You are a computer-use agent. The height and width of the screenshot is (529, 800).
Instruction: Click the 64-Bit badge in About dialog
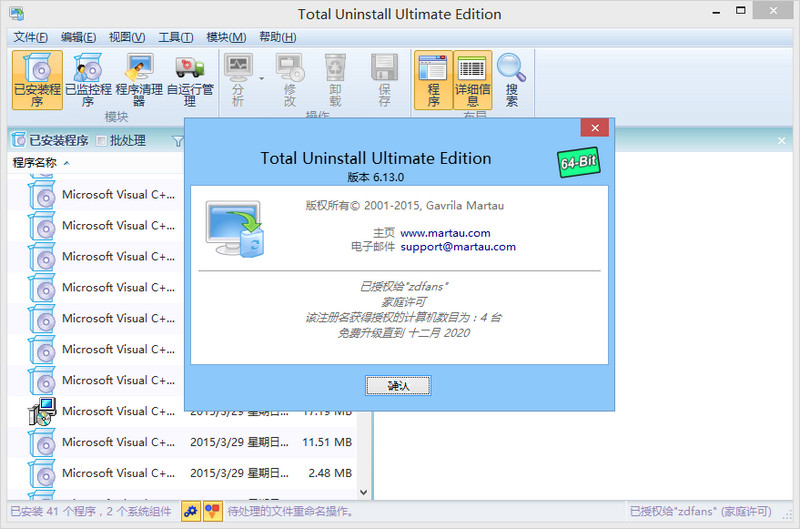[x=578, y=163]
